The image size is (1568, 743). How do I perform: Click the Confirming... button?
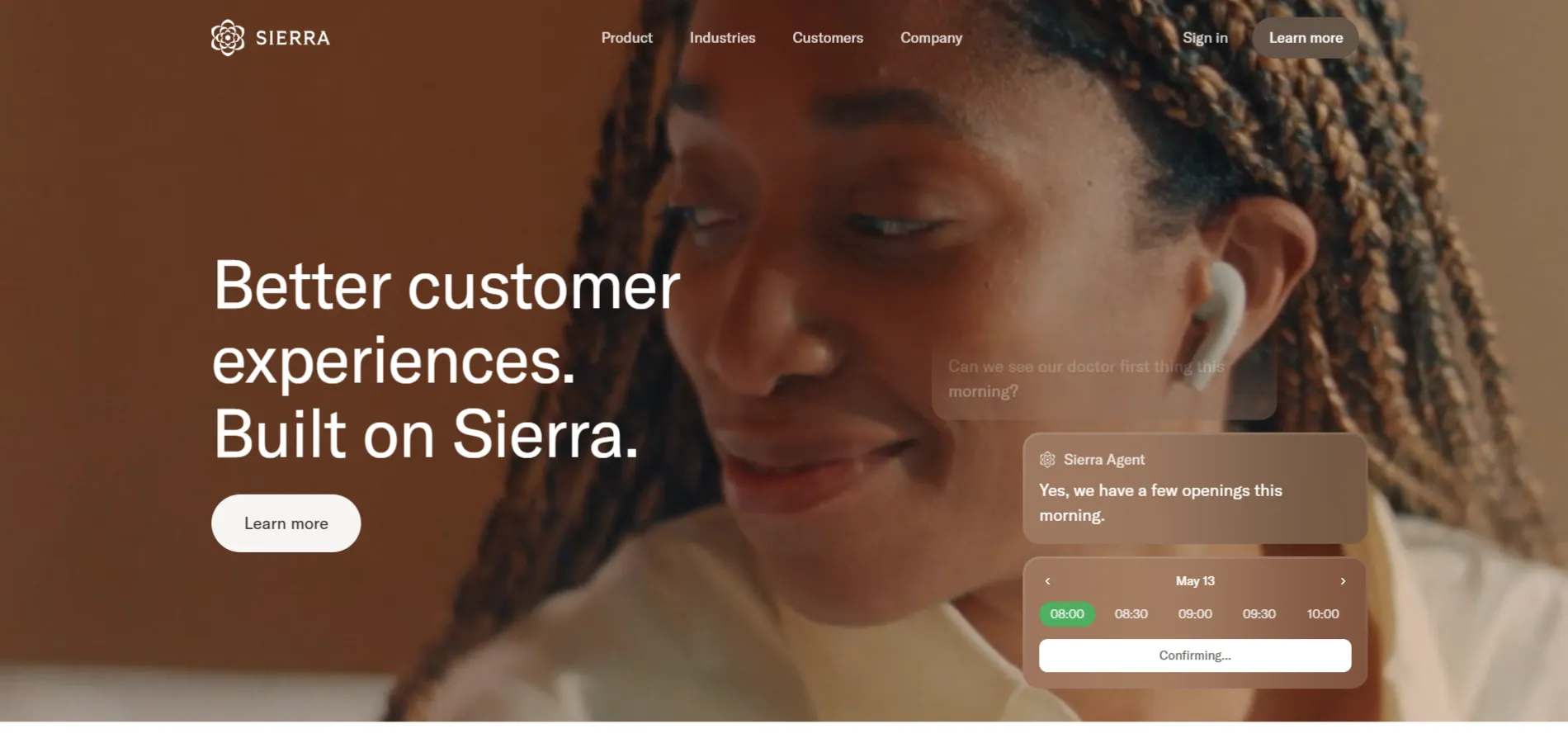pyautogui.click(x=1195, y=655)
